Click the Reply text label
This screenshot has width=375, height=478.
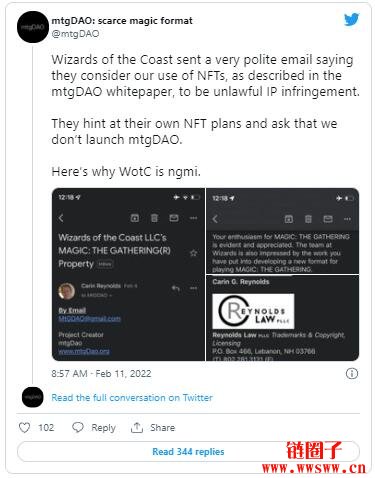(103, 428)
